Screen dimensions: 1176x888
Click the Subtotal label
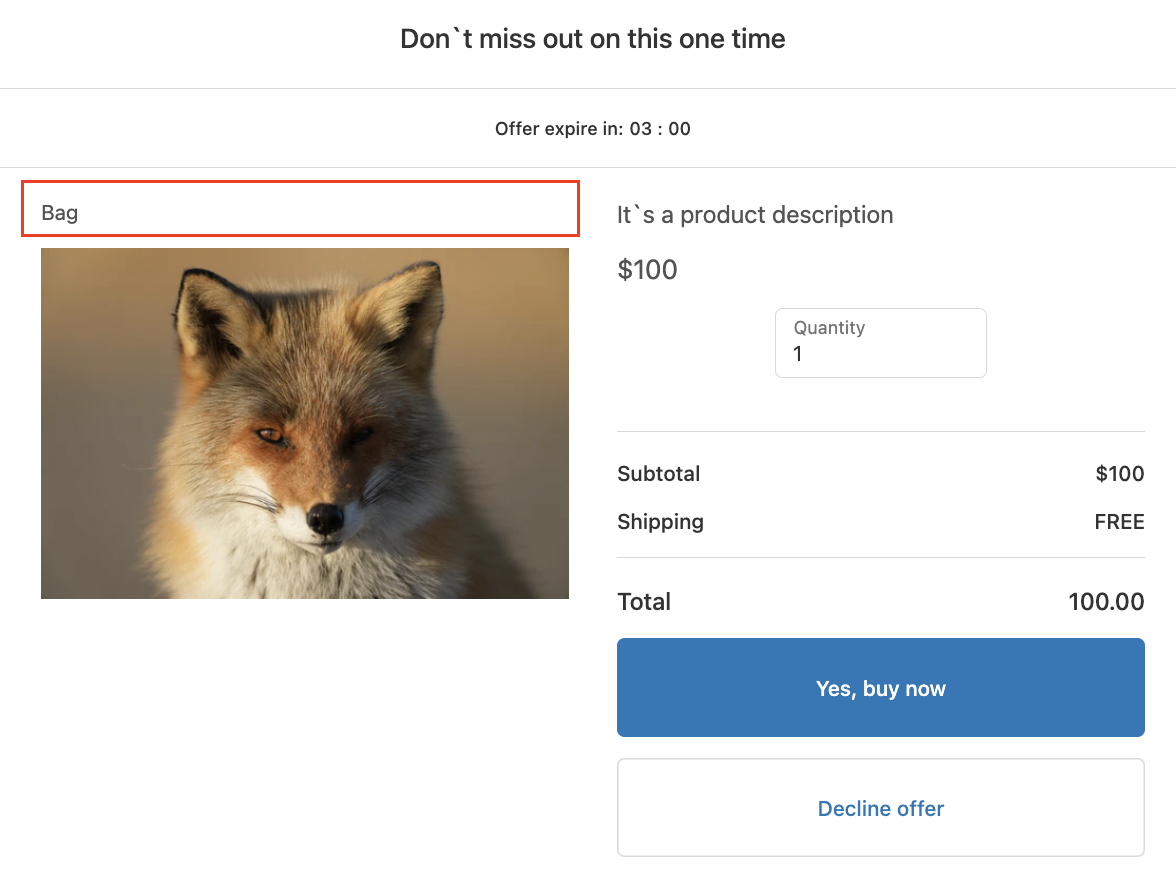click(x=659, y=474)
